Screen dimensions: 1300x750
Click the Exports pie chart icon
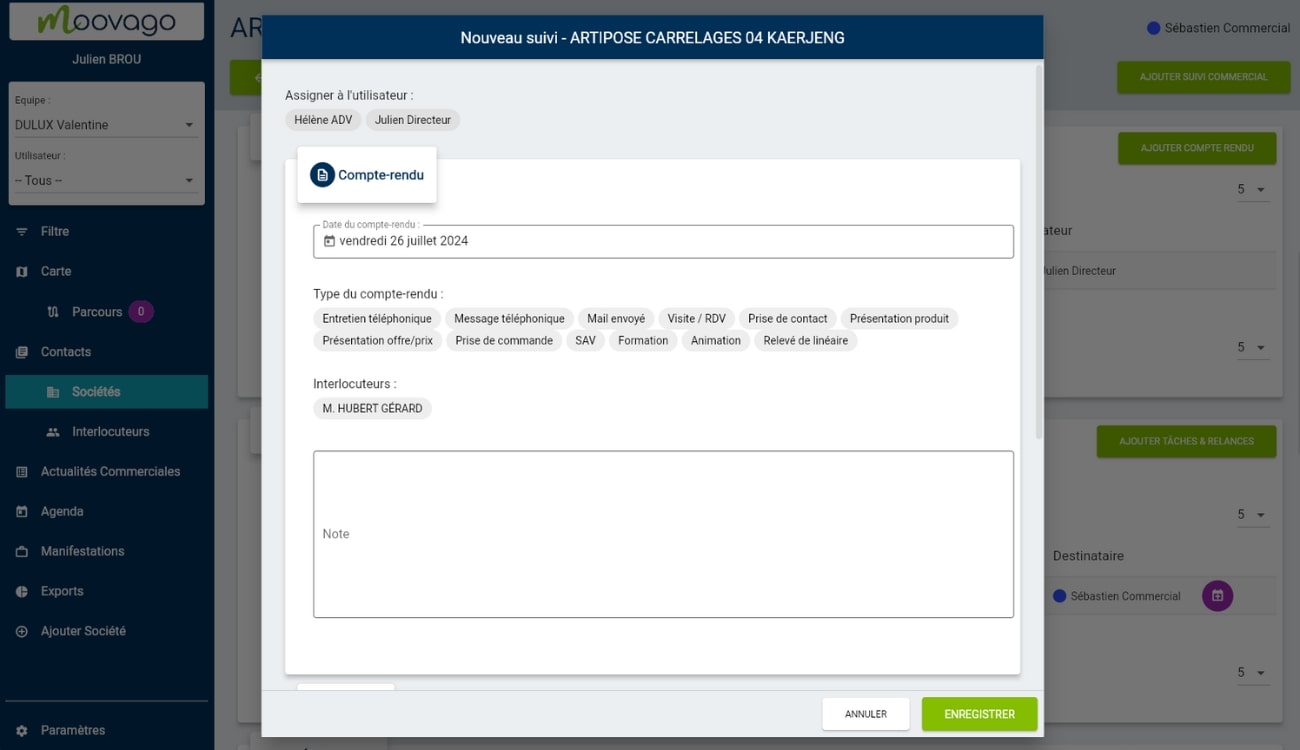(22, 592)
